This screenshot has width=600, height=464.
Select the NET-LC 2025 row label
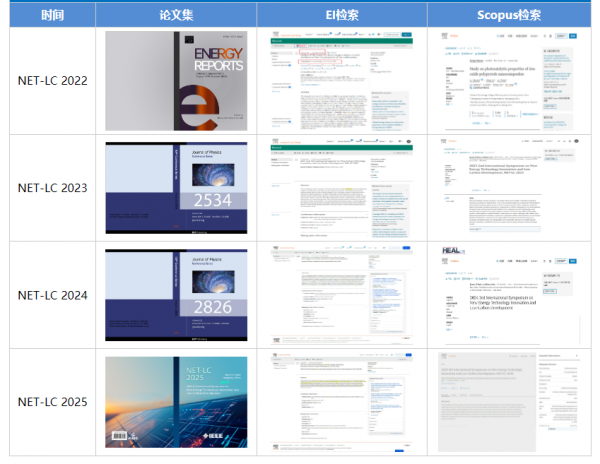pyautogui.click(x=52, y=401)
